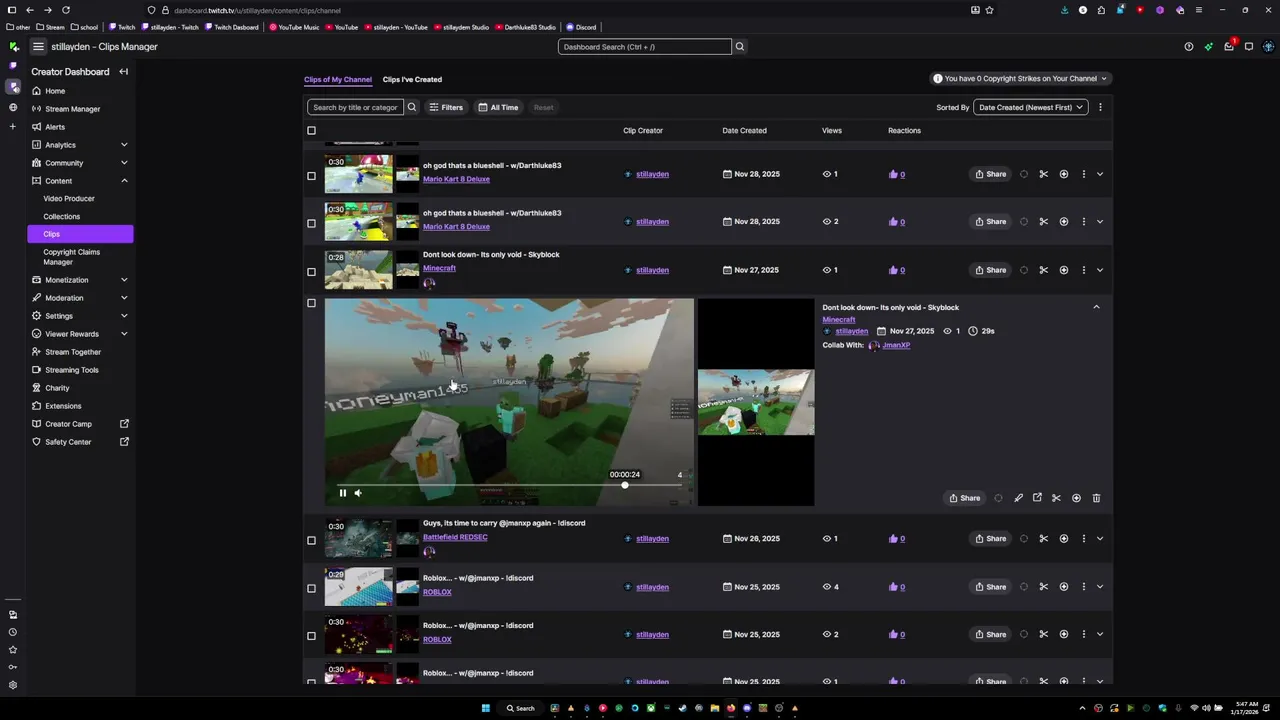This screenshot has height=720, width=1280.
Task: Edit the expanded clip with the sword icon
Action: (1018, 498)
